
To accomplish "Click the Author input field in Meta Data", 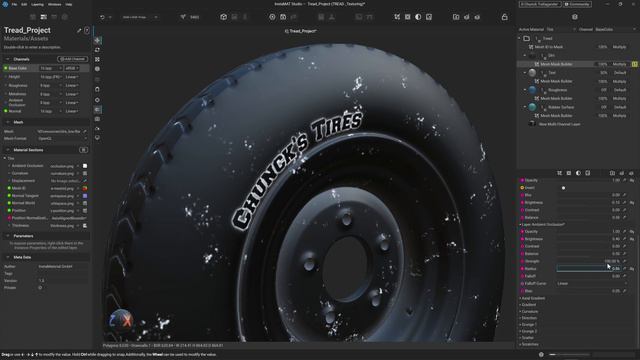I will click(x=62, y=267).
